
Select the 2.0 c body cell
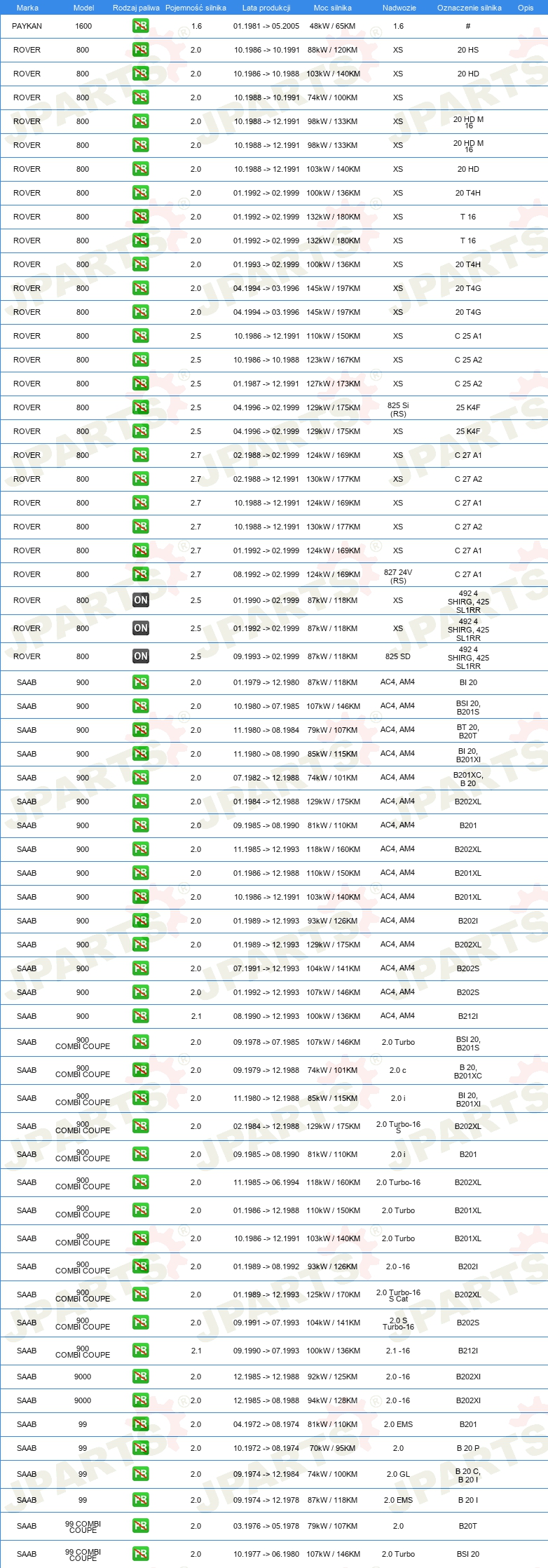click(398, 1070)
